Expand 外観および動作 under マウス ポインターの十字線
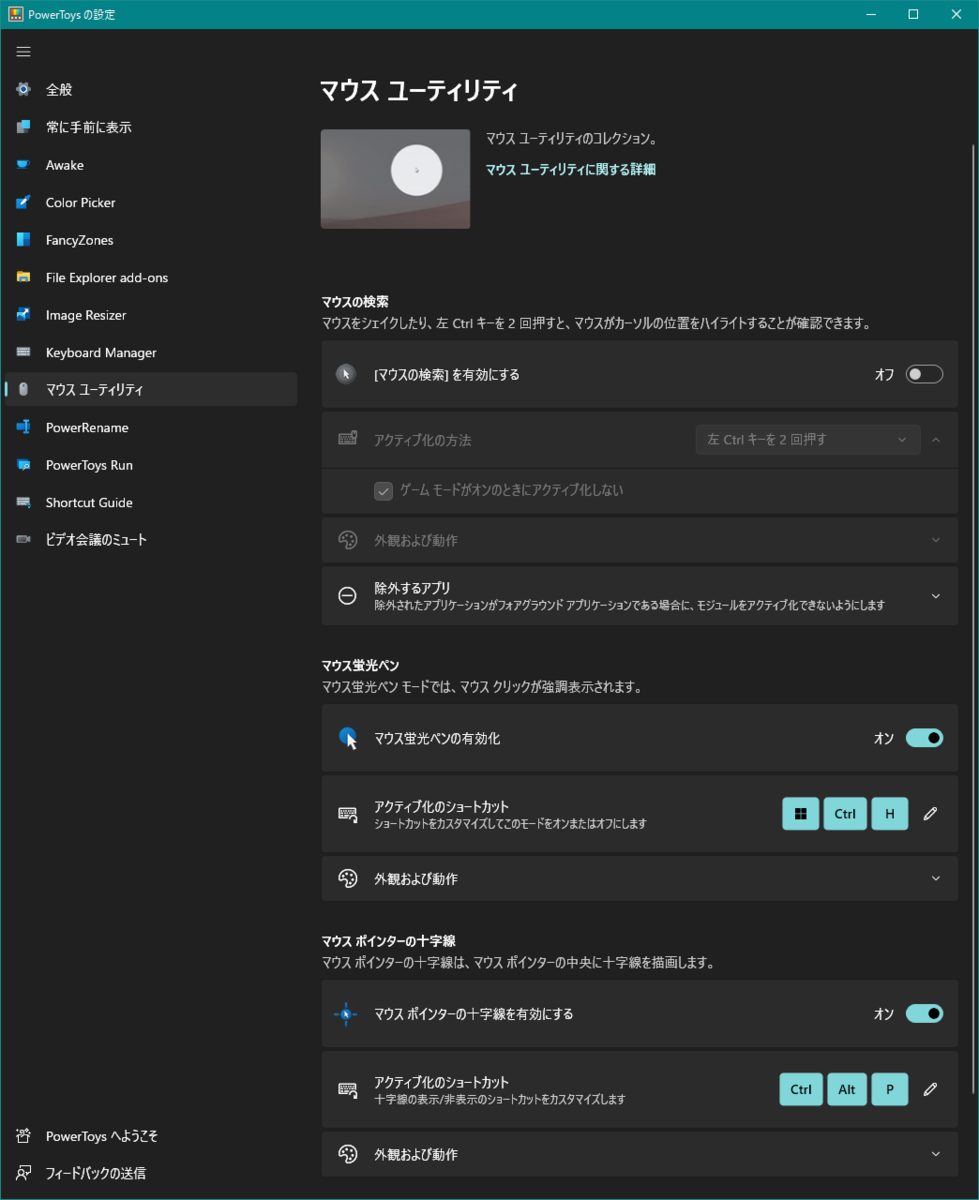 (x=936, y=1154)
